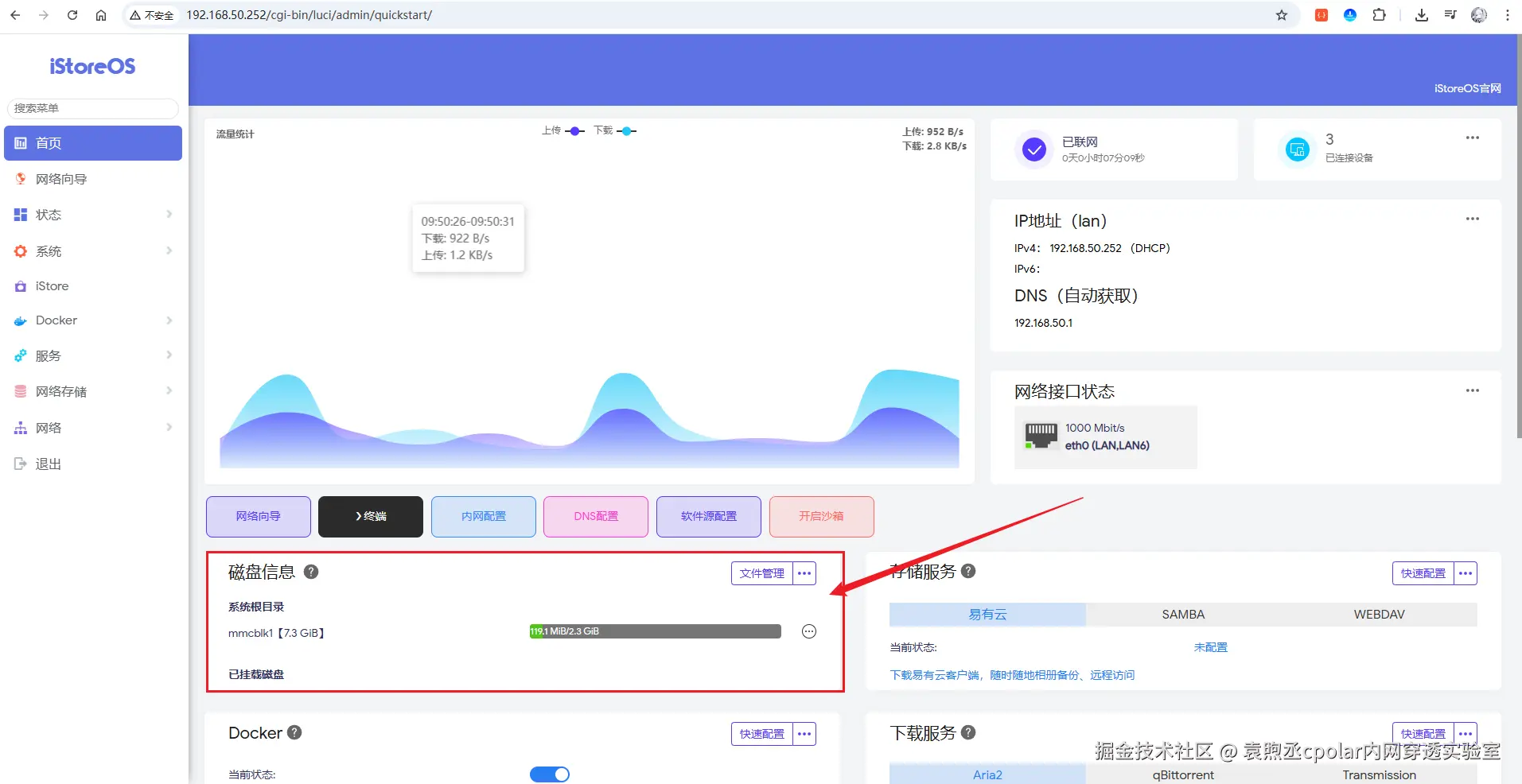
Task: Open 文件管理 in disk info
Action: point(762,573)
